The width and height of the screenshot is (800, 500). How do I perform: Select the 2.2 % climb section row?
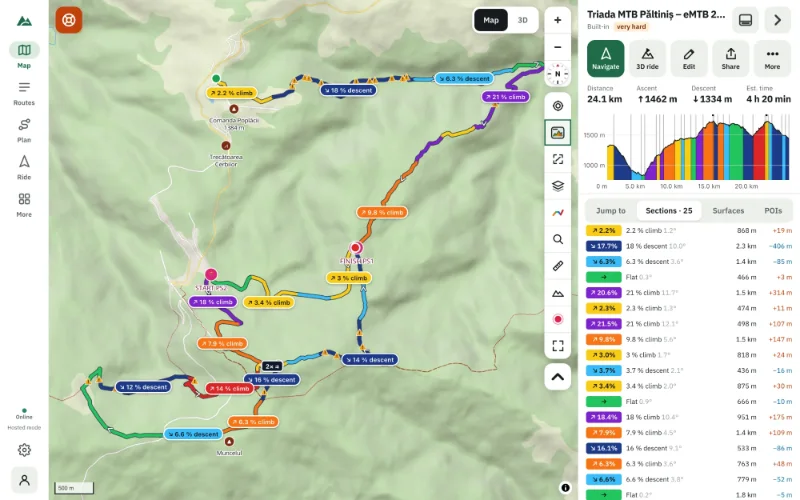click(x=689, y=231)
